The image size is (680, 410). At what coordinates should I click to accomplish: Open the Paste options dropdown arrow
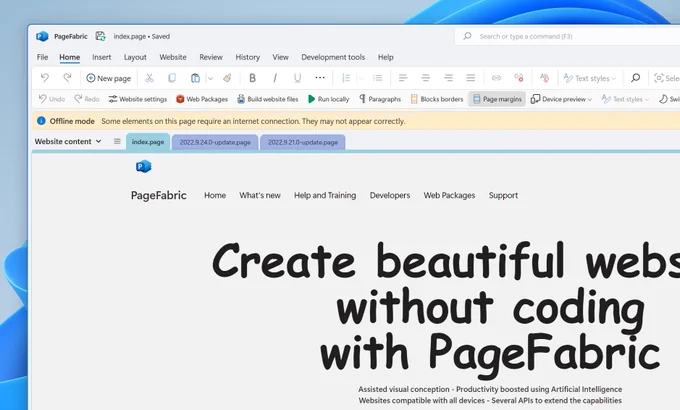click(210, 79)
